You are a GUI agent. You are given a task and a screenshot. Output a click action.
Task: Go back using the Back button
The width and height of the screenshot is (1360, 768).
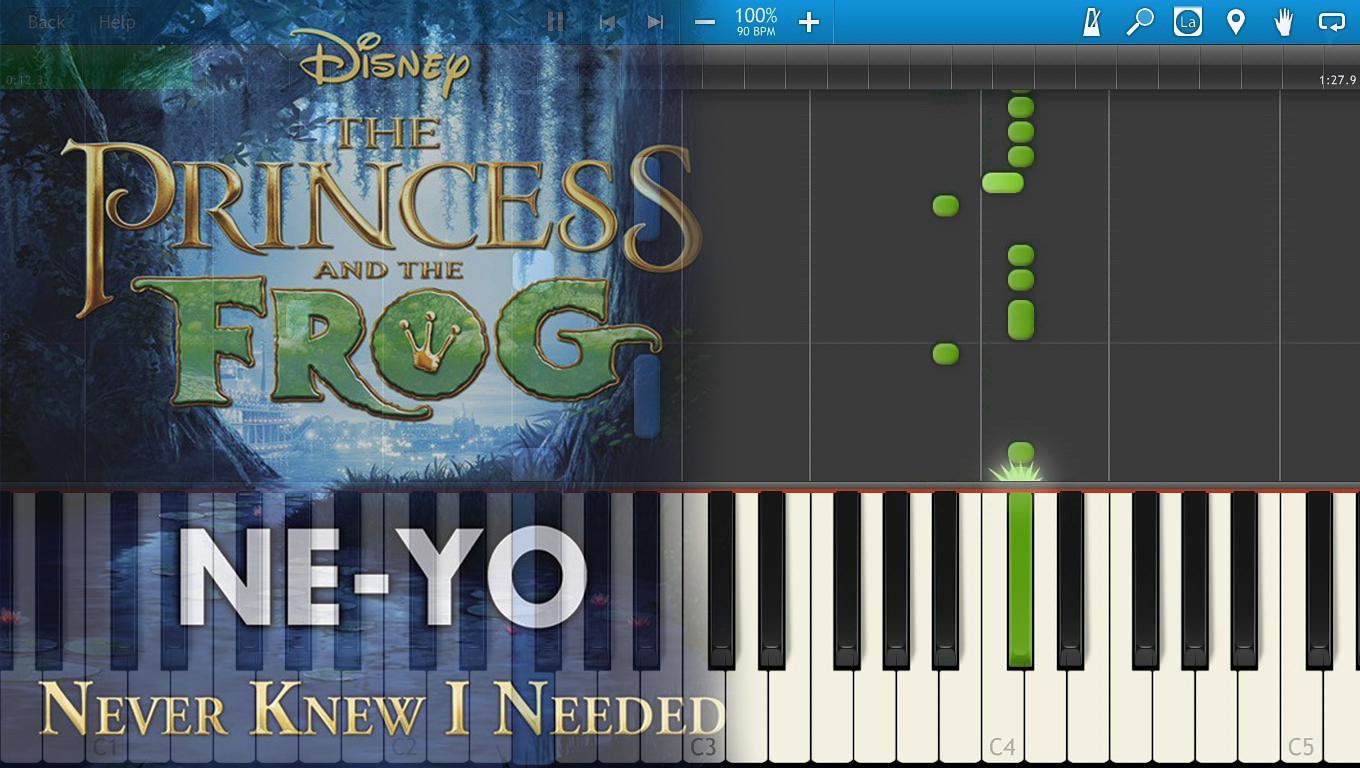pos(47,22)
